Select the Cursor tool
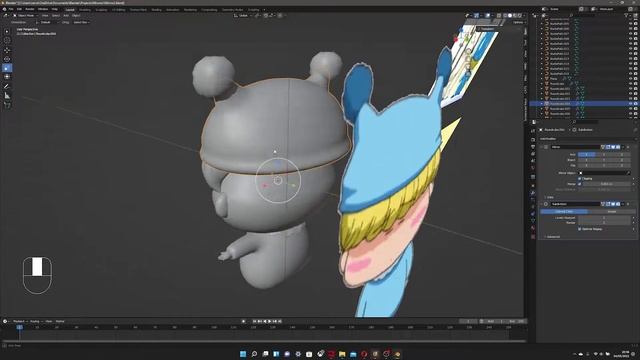The width and height of the screenshot is (640, 360). click(7, 40)
